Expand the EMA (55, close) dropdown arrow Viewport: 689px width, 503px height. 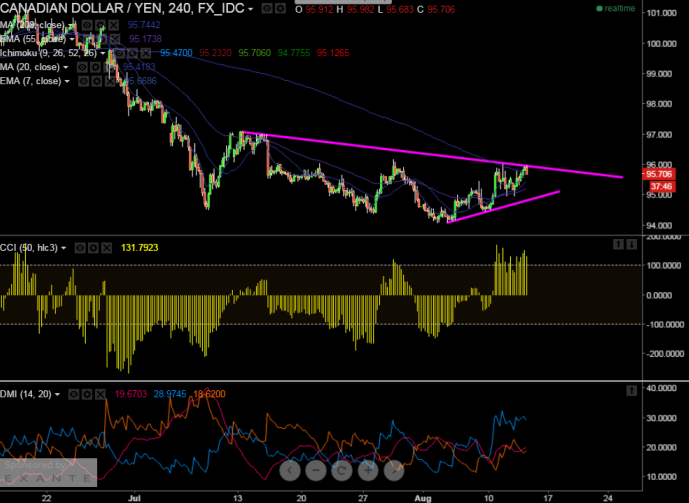click(73, 40)
